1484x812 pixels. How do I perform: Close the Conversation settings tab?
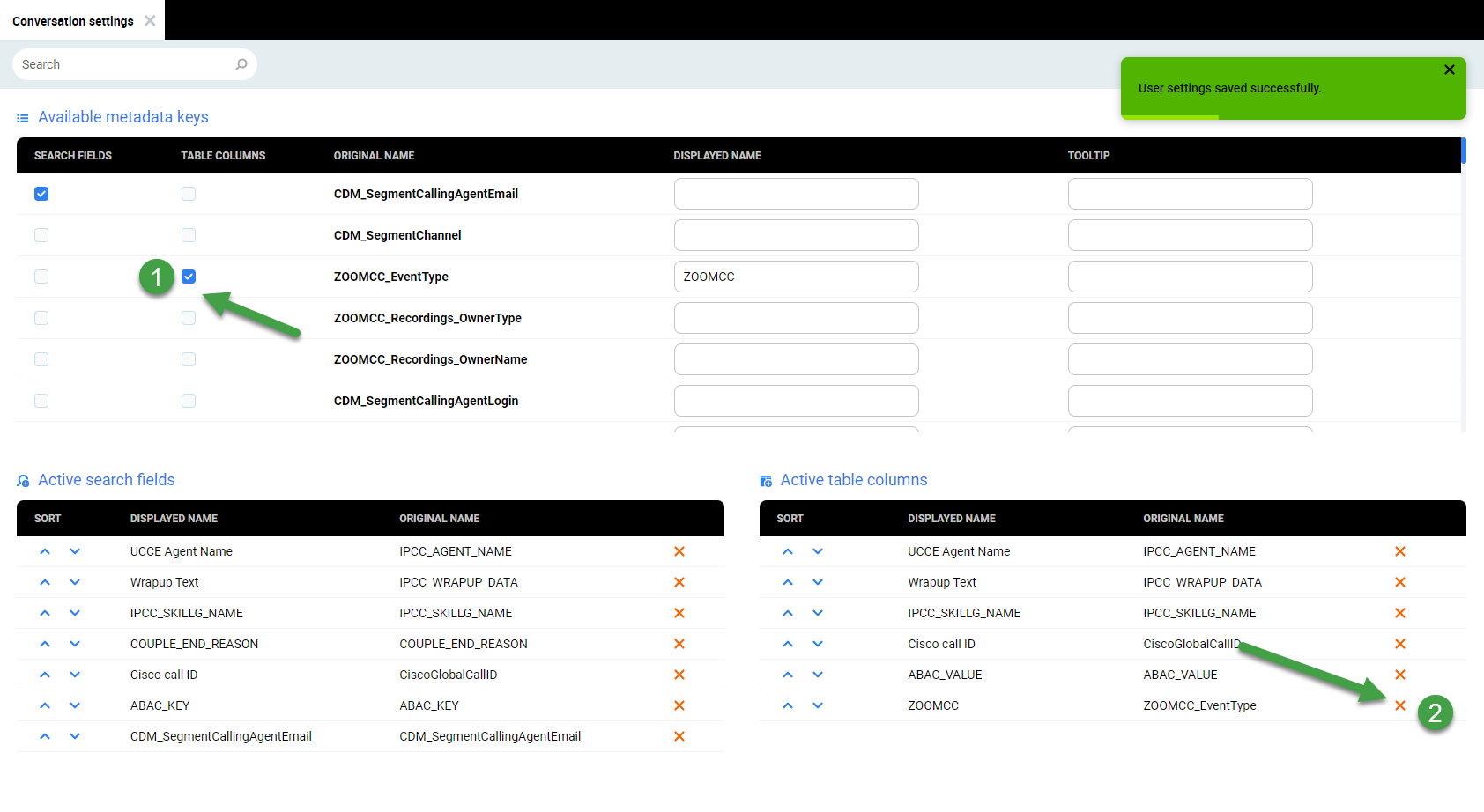click(150, 20)
